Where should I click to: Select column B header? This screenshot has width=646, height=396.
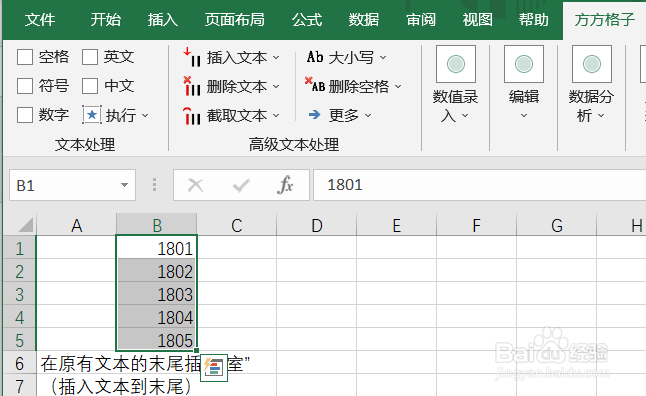[157, 225]
